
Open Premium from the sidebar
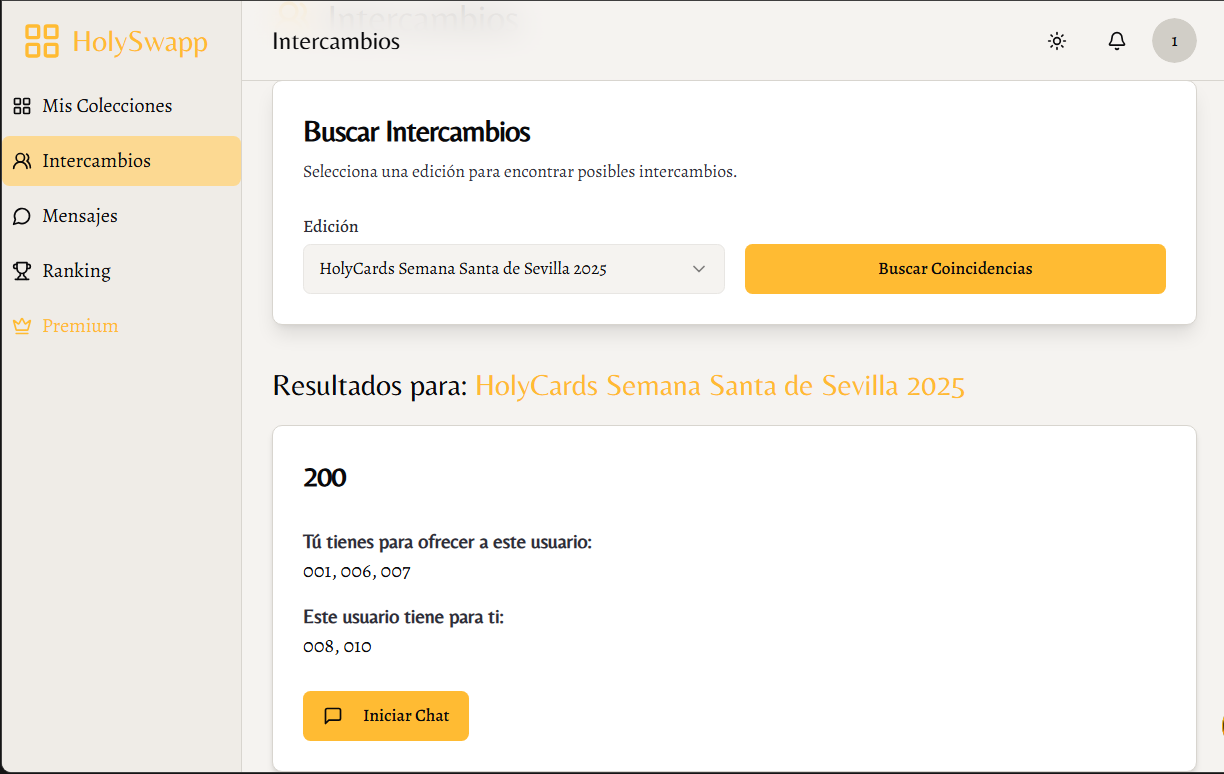pos(80,325)
